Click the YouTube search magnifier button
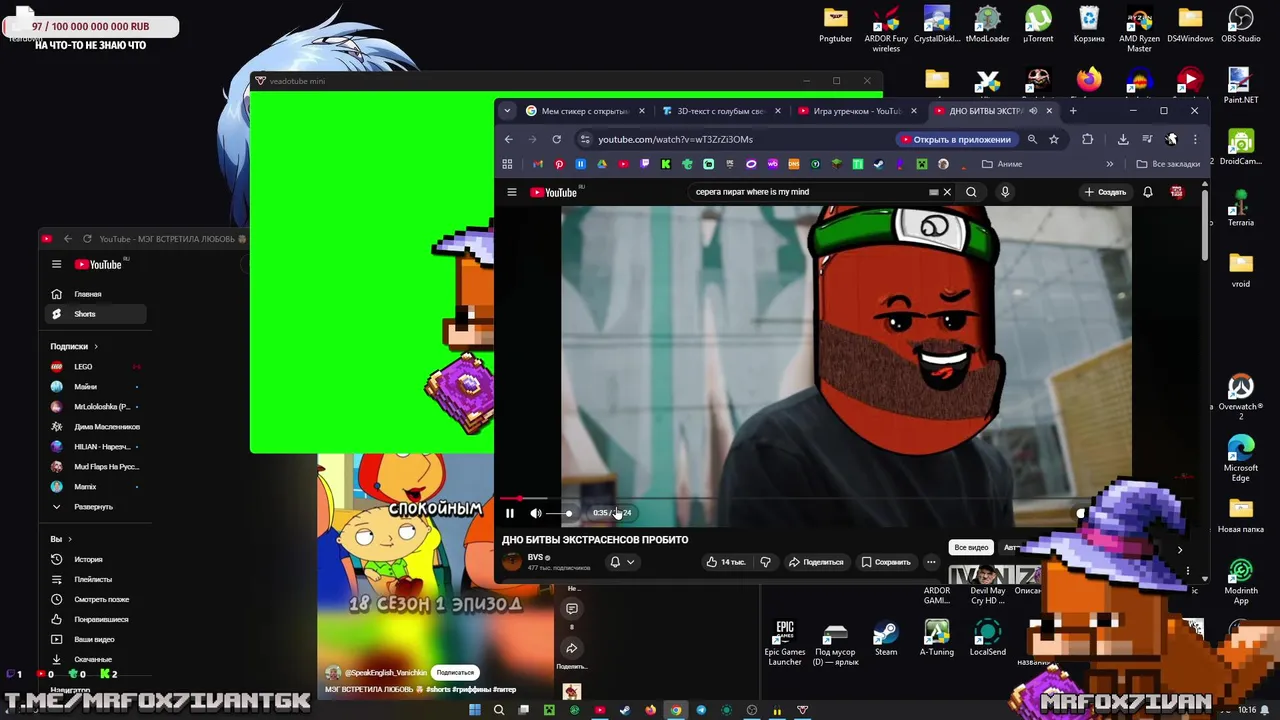This screenshot has width=1280, height=720. tap(971, 192)
